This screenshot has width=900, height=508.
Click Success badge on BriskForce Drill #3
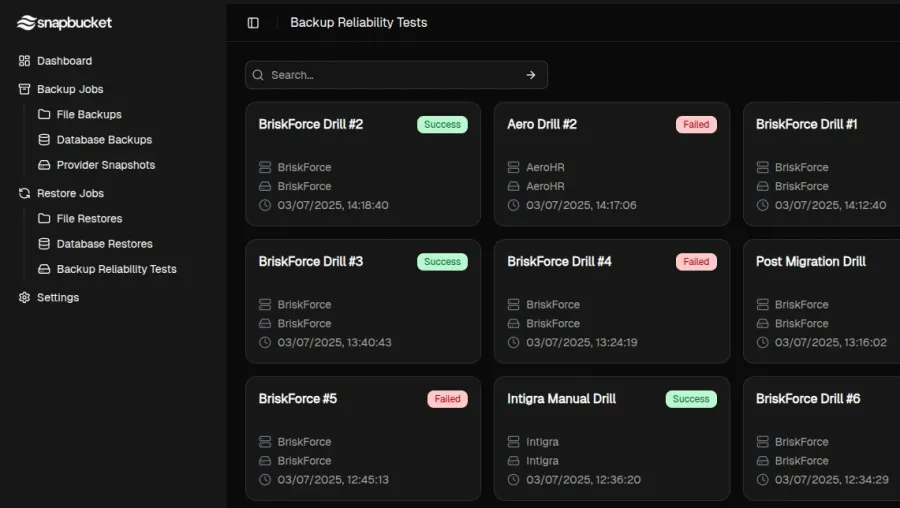pos(442,262)
